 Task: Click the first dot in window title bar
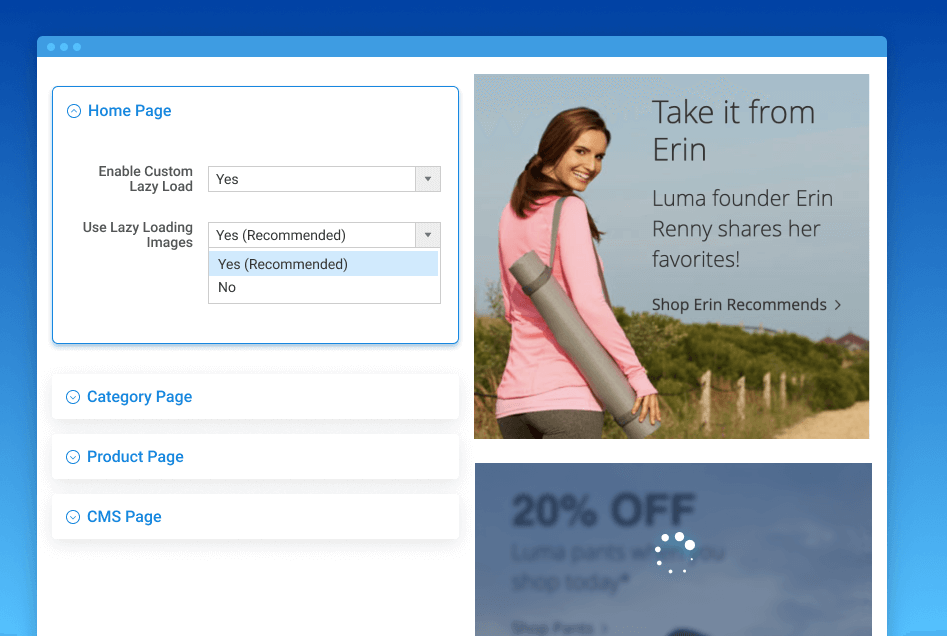51,47
